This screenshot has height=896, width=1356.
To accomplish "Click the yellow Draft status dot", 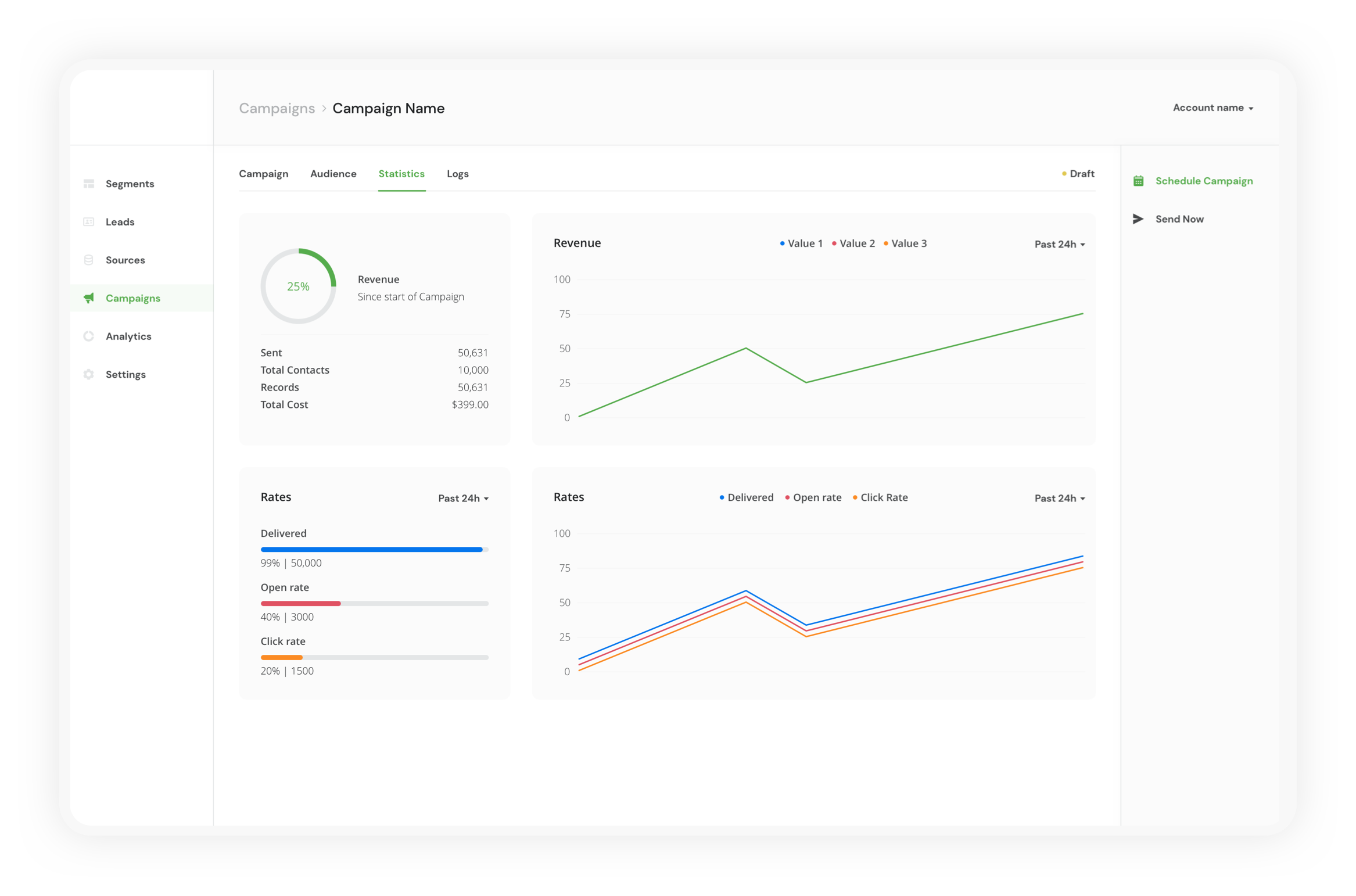I will [1064, 174].
